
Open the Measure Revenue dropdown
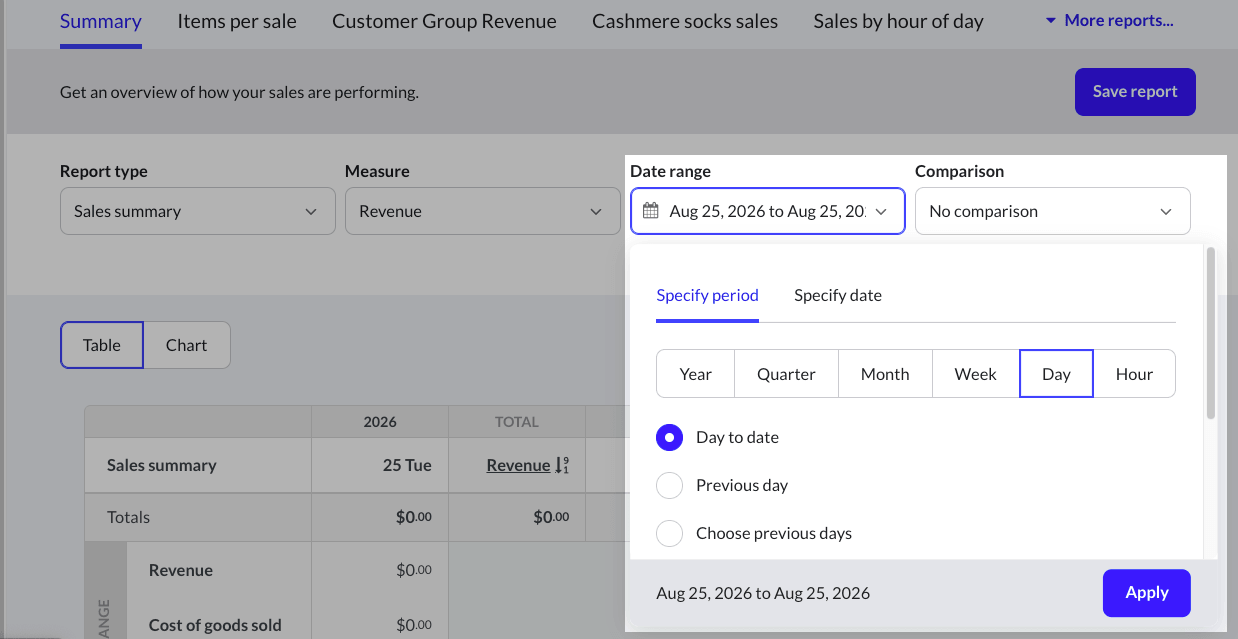pyautogui.click(x=483, y=211)
